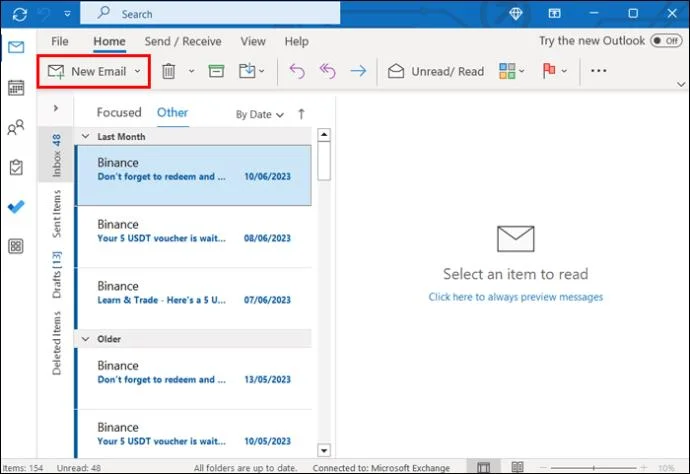Open the New Email dropdown arrow
This screenshot has height=474, width=690.
pyautogui.click(x=138, y=71)
